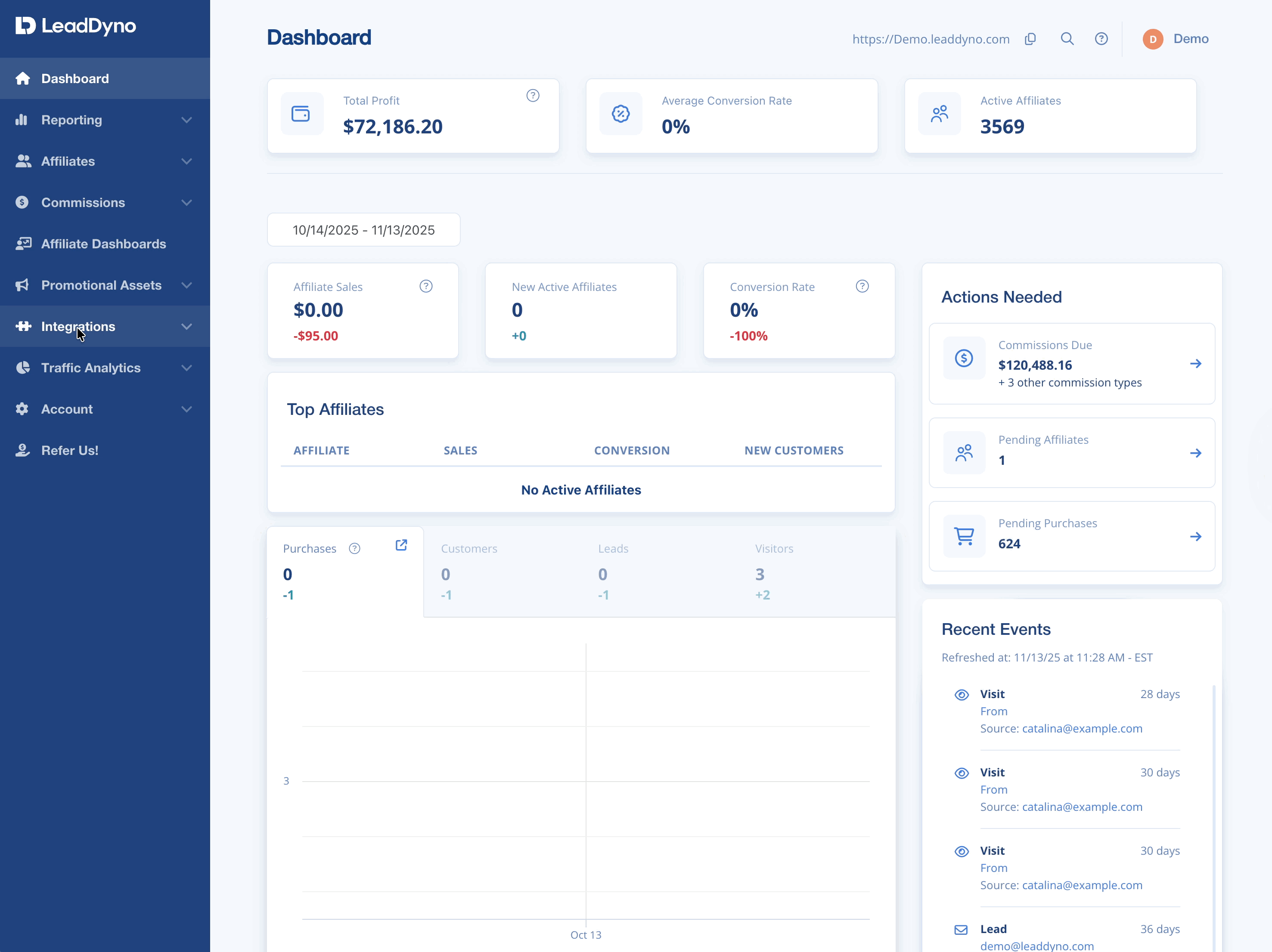Click Average Conversion Rate percent badge icon
1272x952 pixels.
(620, 114)
